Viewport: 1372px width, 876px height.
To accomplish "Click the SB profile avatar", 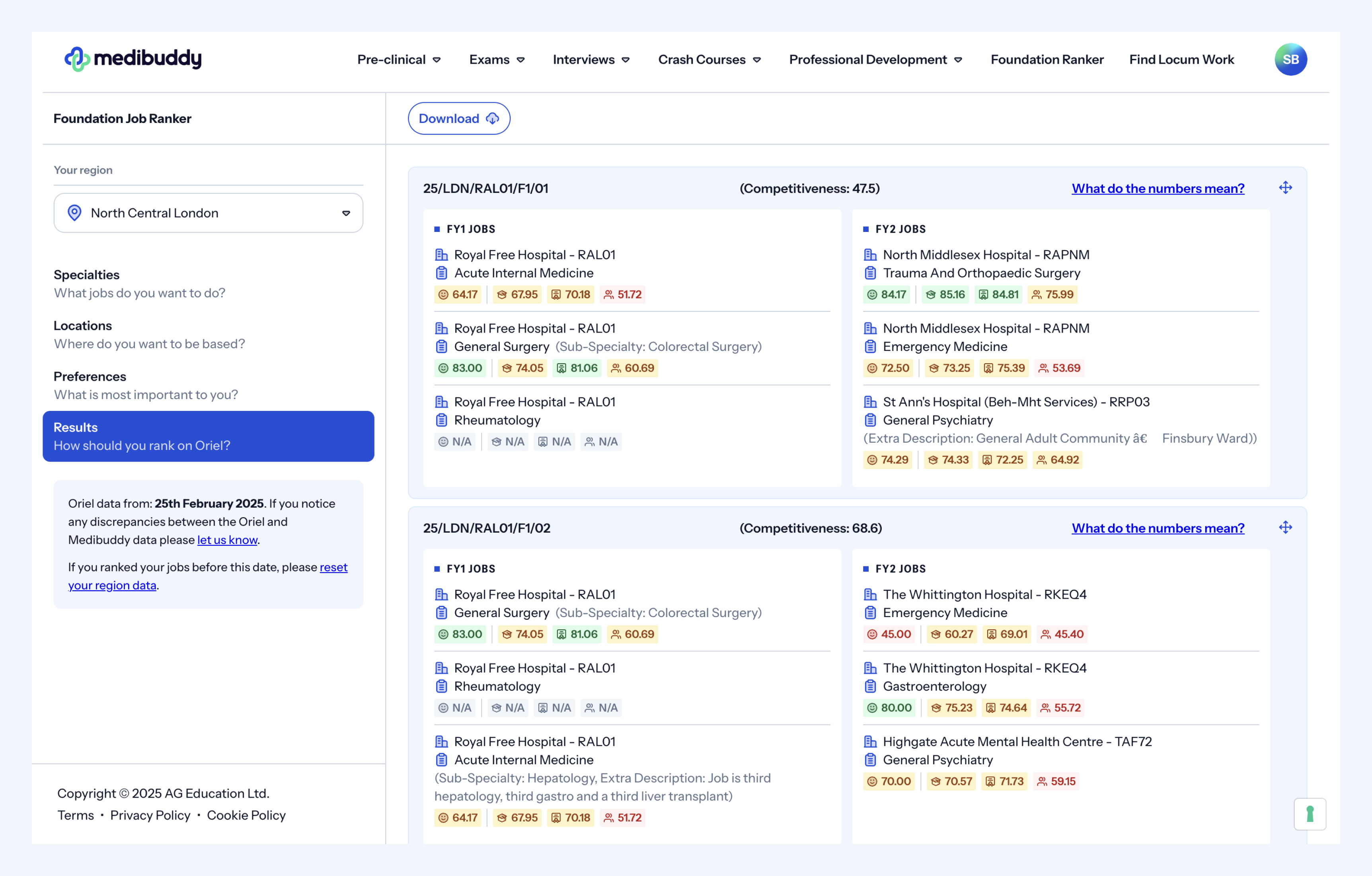I will 1290,59.
